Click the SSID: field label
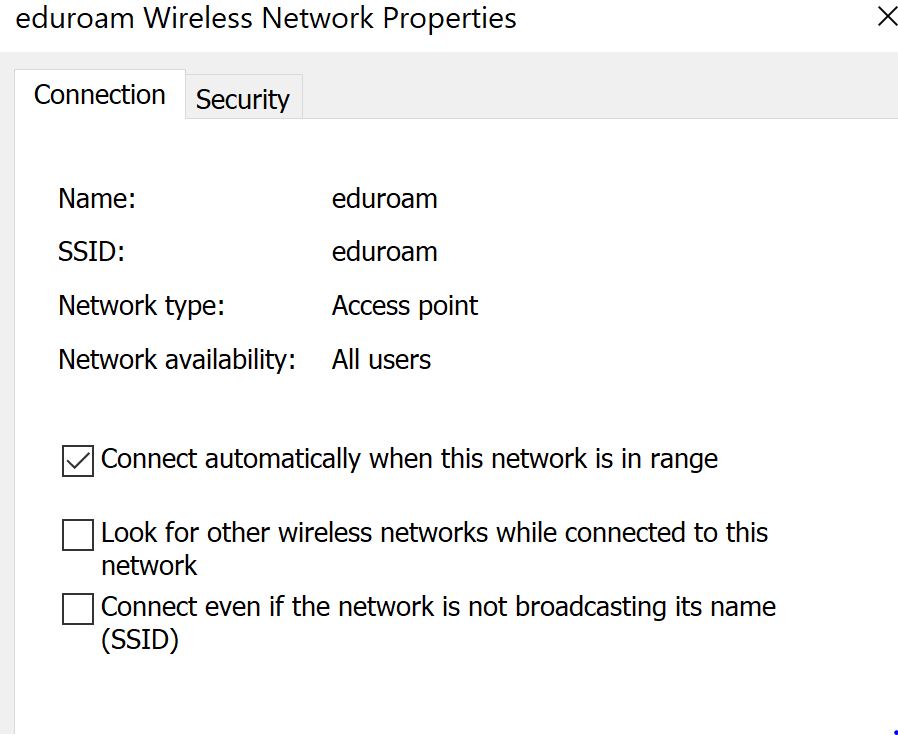Screen dimensions: 898x735 pos(91,251)
